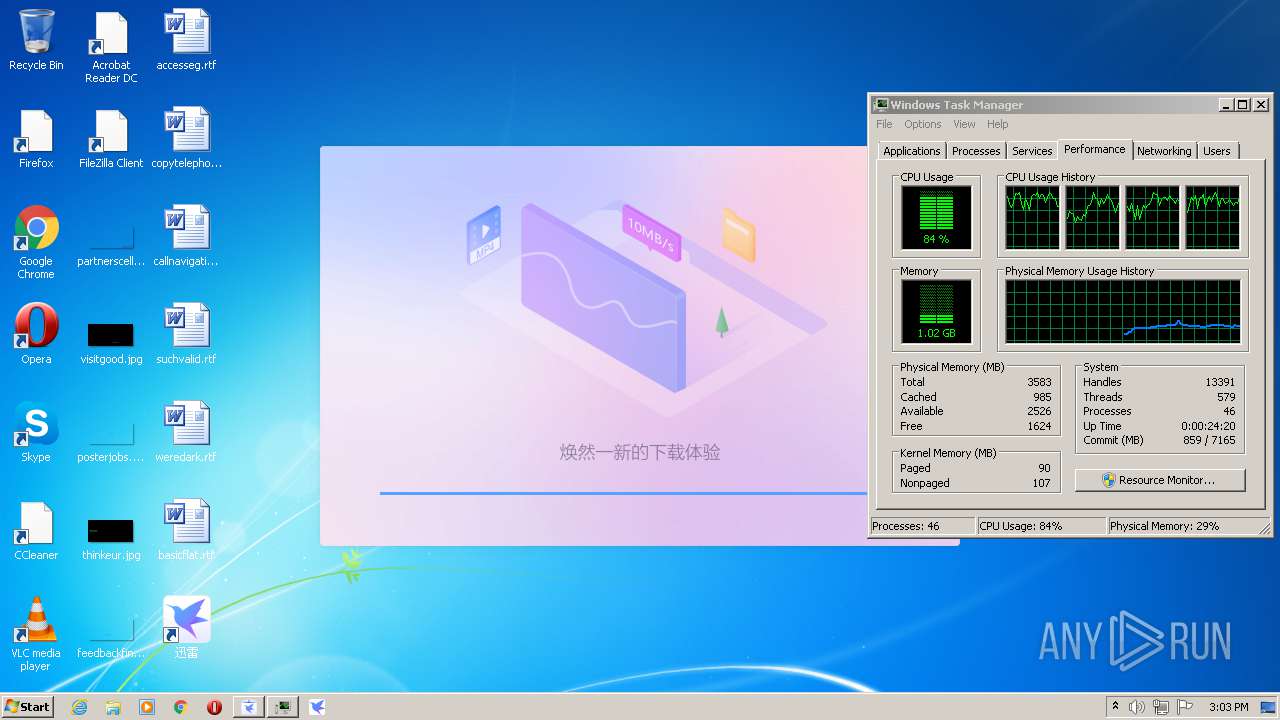Viewport: 1280px width, 720px height.
Task: Select posterjobs desktop file
Action: (x=111, y=439)
